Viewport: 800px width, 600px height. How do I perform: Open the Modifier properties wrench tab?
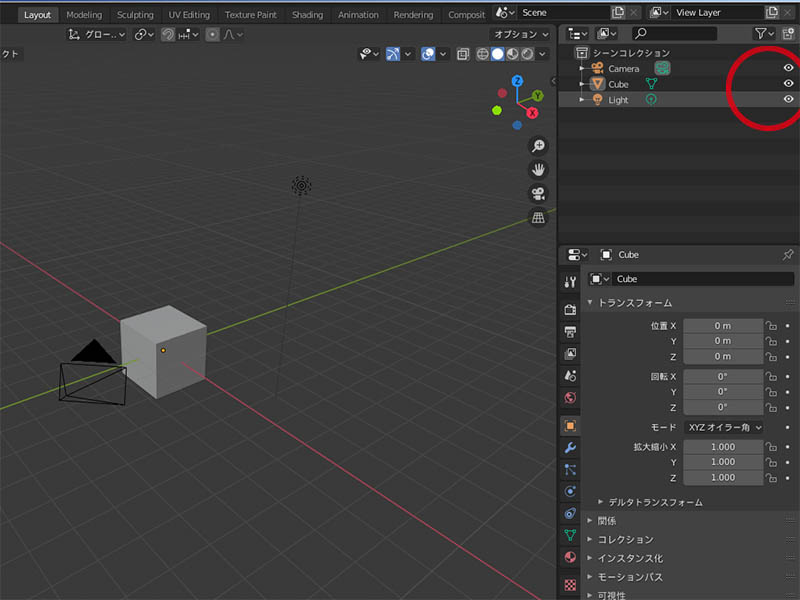[x=570, y=447]
